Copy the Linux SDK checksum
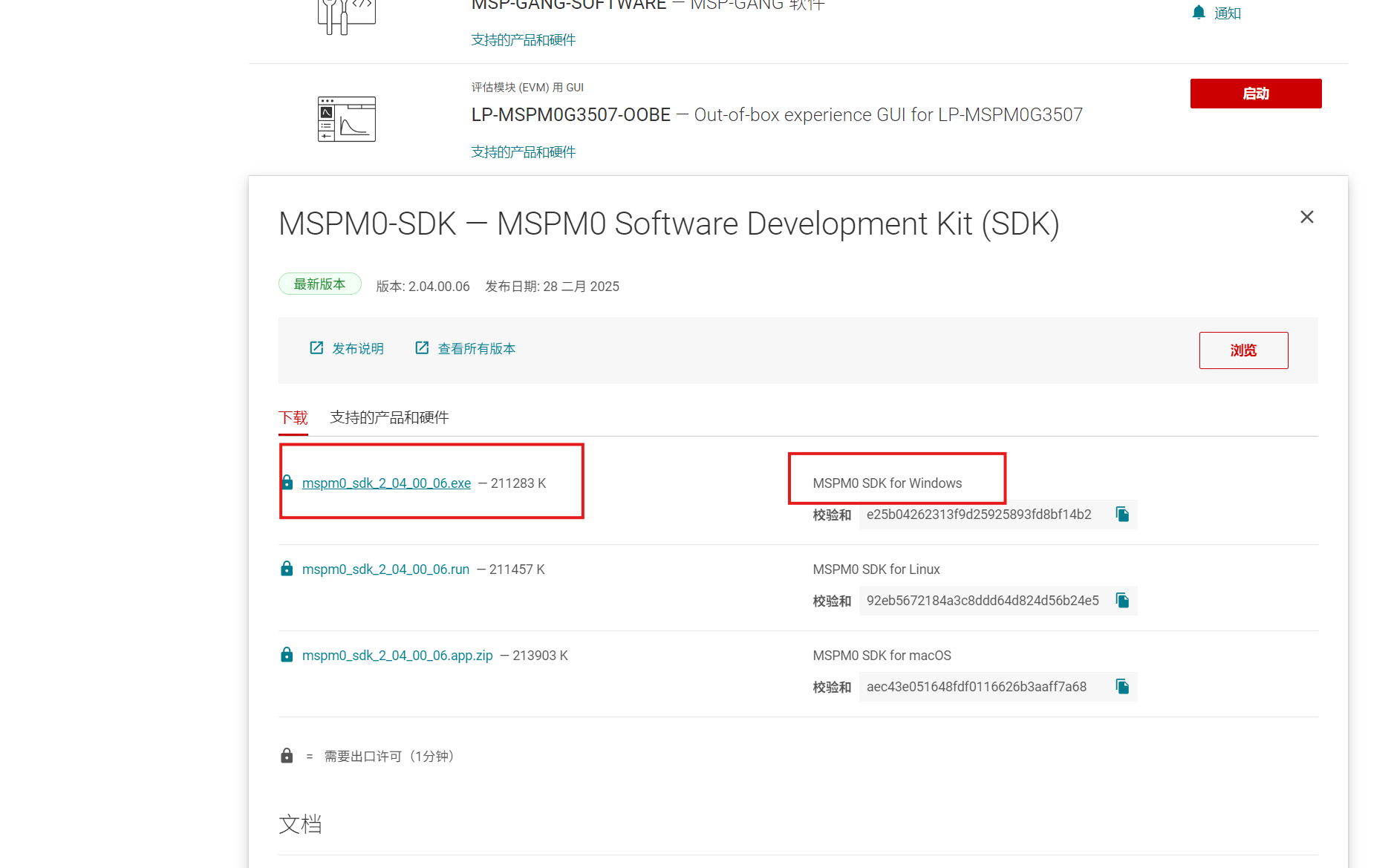 [1122, 601]
